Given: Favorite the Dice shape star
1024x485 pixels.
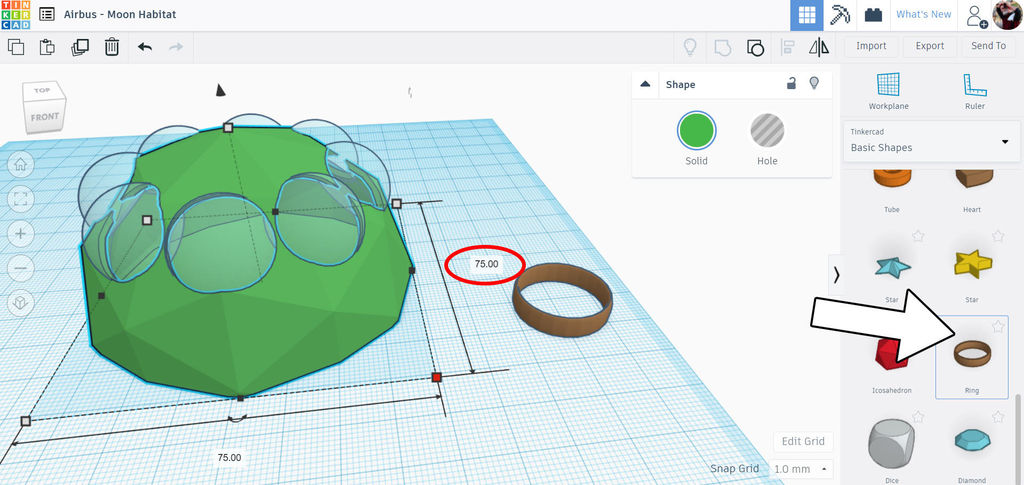Looking at the screenshot, I should (918, 416).
